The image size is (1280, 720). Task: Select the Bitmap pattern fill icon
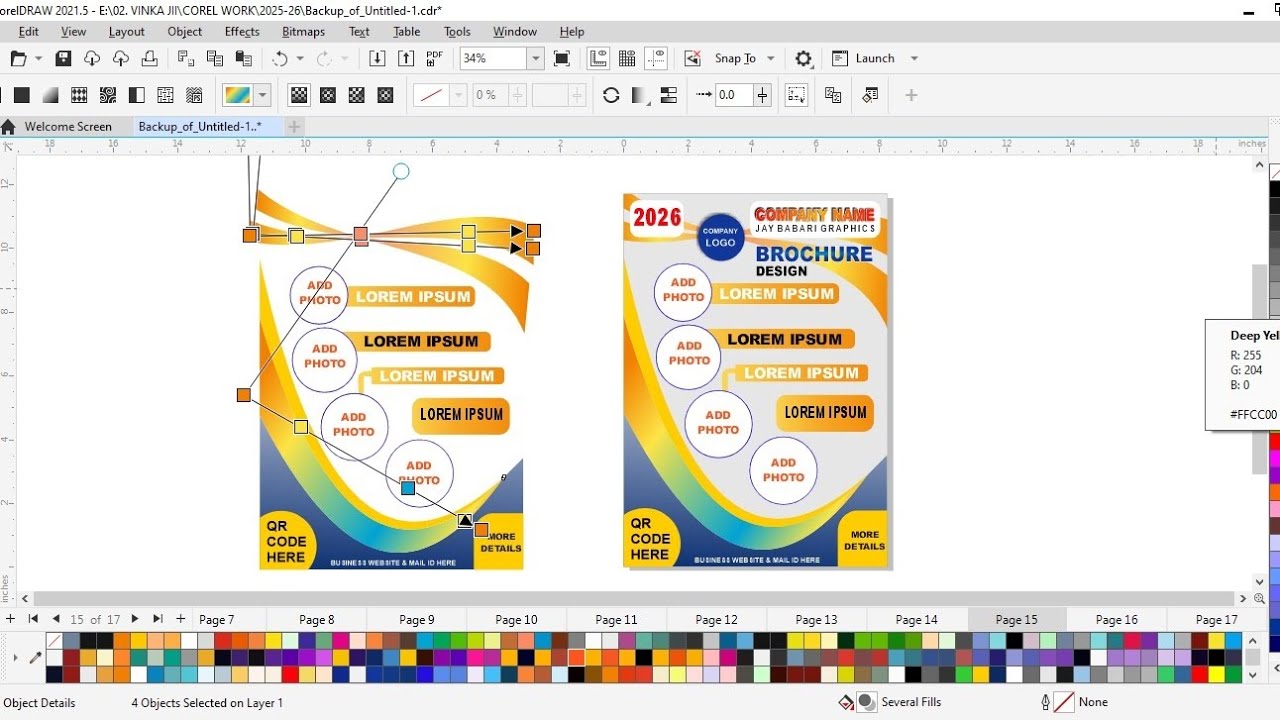pyautogui.click(x=108, y=95)
